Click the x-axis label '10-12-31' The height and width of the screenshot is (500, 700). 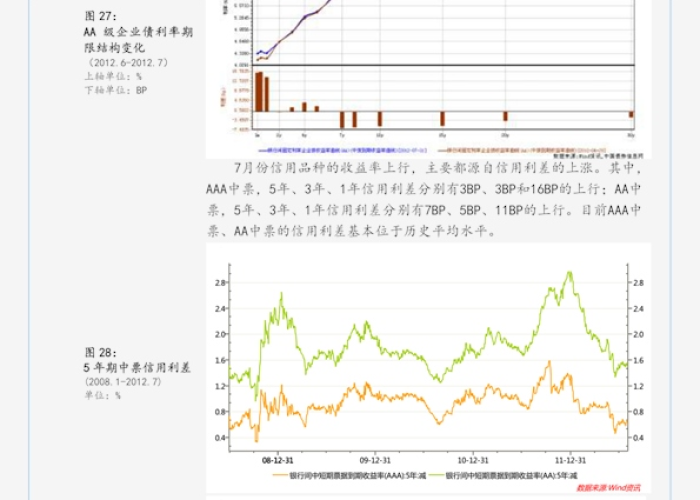pos(473,460)
